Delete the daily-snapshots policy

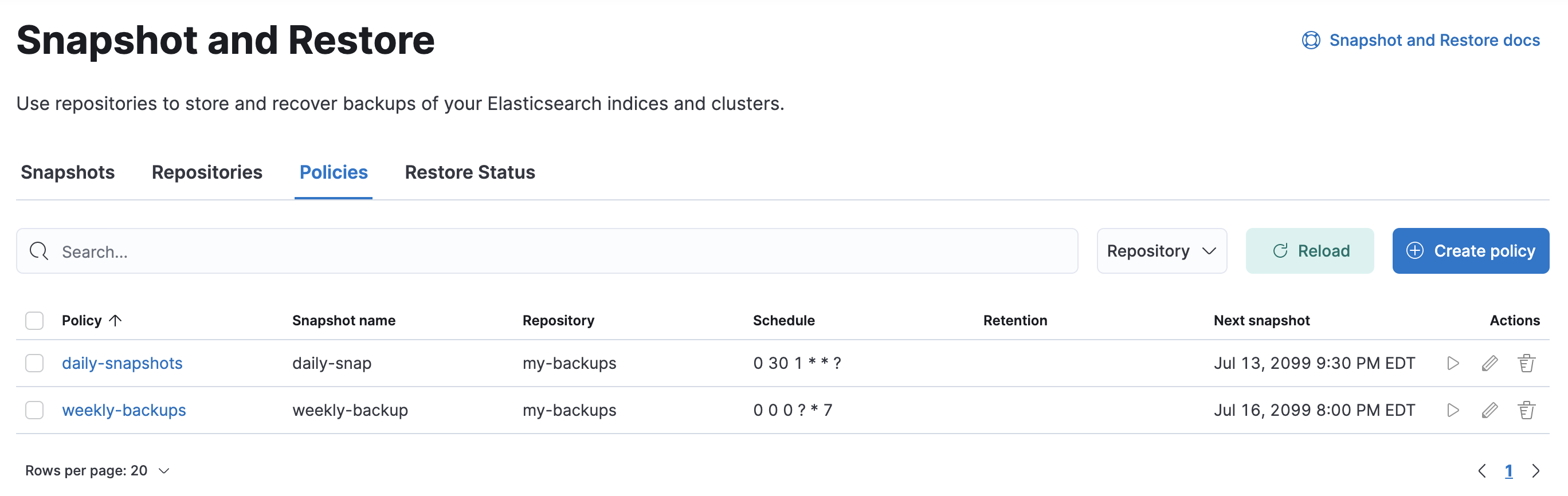tap(1526, 363)
